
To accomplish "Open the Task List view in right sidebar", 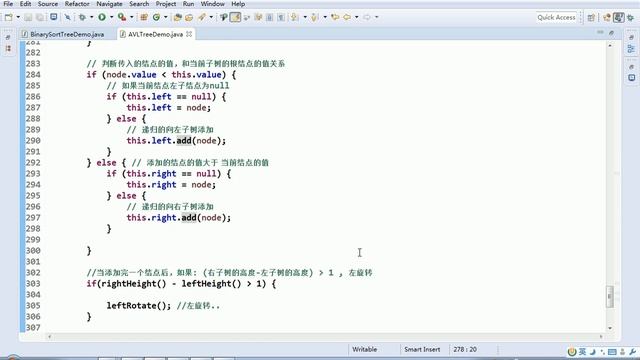I will click(x=631, y=78).
